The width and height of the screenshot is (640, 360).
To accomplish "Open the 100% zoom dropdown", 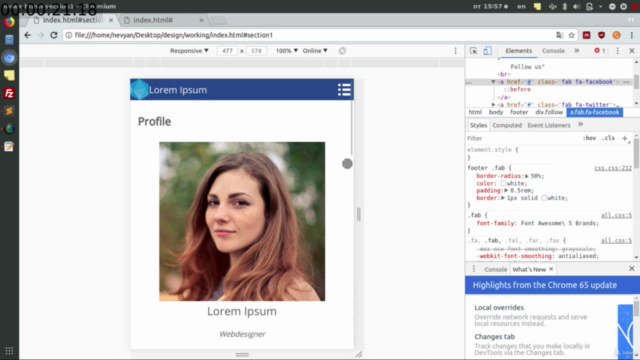I will coord(286,51).
